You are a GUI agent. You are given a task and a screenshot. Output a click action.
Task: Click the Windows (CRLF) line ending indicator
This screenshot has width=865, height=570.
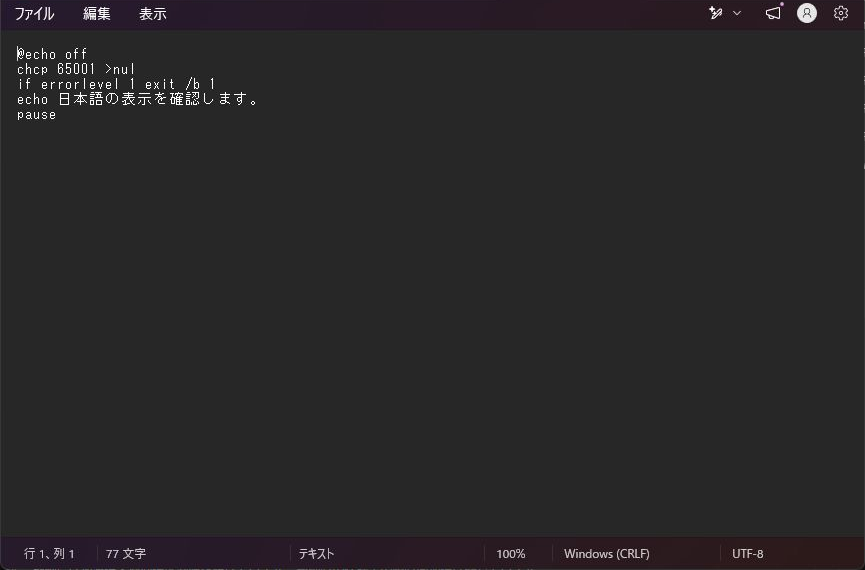(607, 553)
